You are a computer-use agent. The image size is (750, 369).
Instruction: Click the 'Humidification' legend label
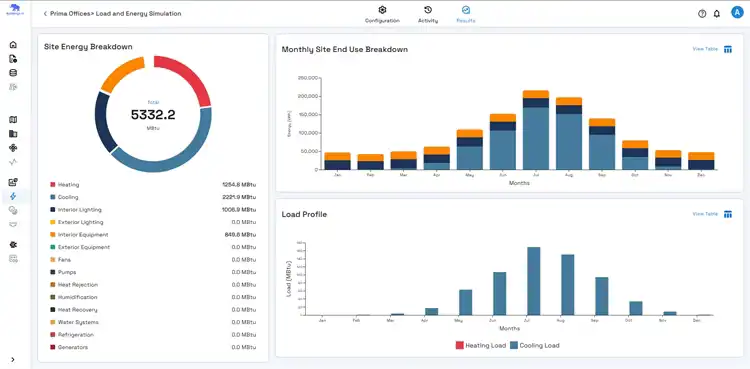(x=77, y=297)
